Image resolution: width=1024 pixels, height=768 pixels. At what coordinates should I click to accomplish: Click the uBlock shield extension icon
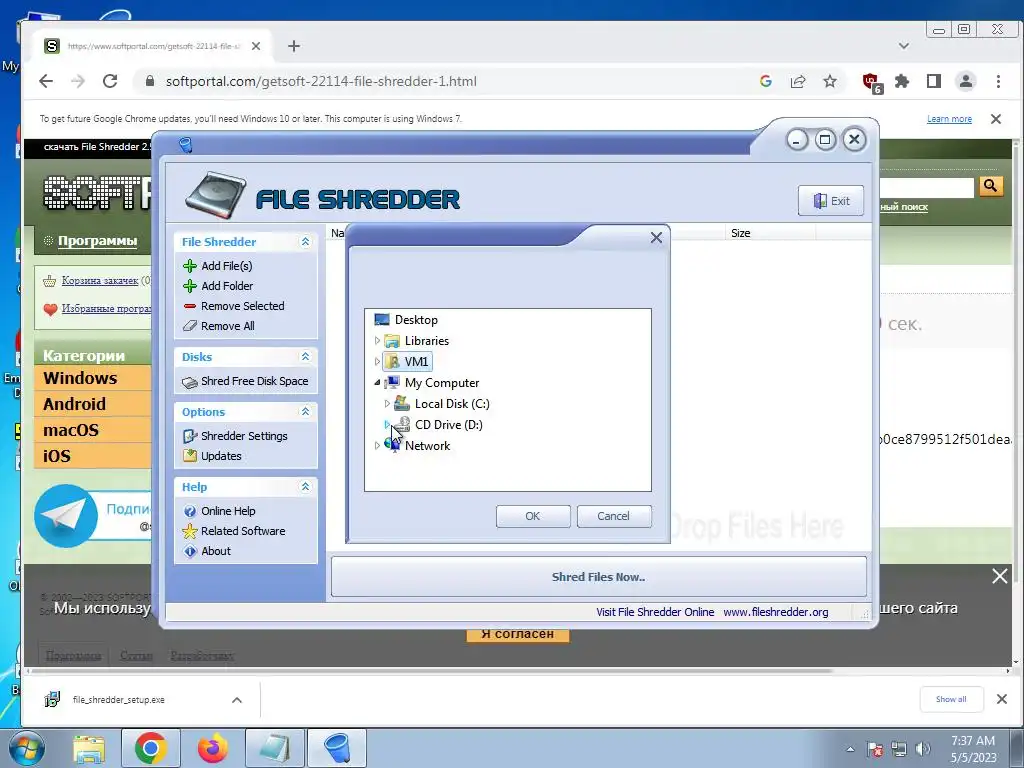[x=872, y=82]
